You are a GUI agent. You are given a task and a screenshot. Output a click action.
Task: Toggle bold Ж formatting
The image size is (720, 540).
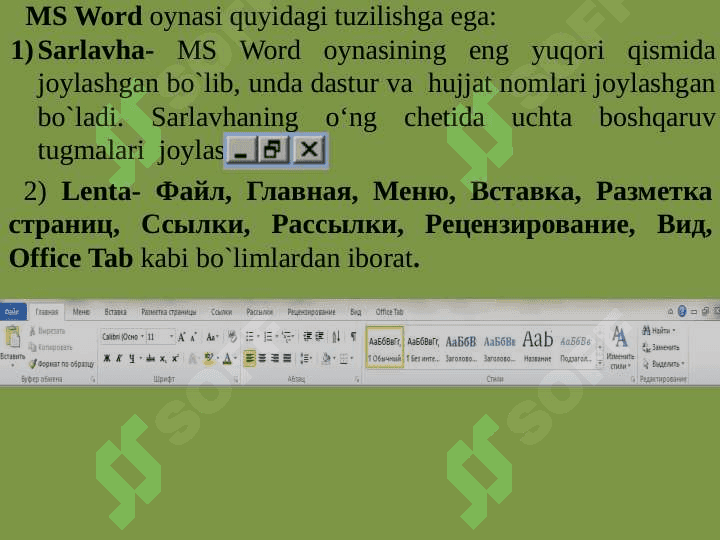[107, 358]
